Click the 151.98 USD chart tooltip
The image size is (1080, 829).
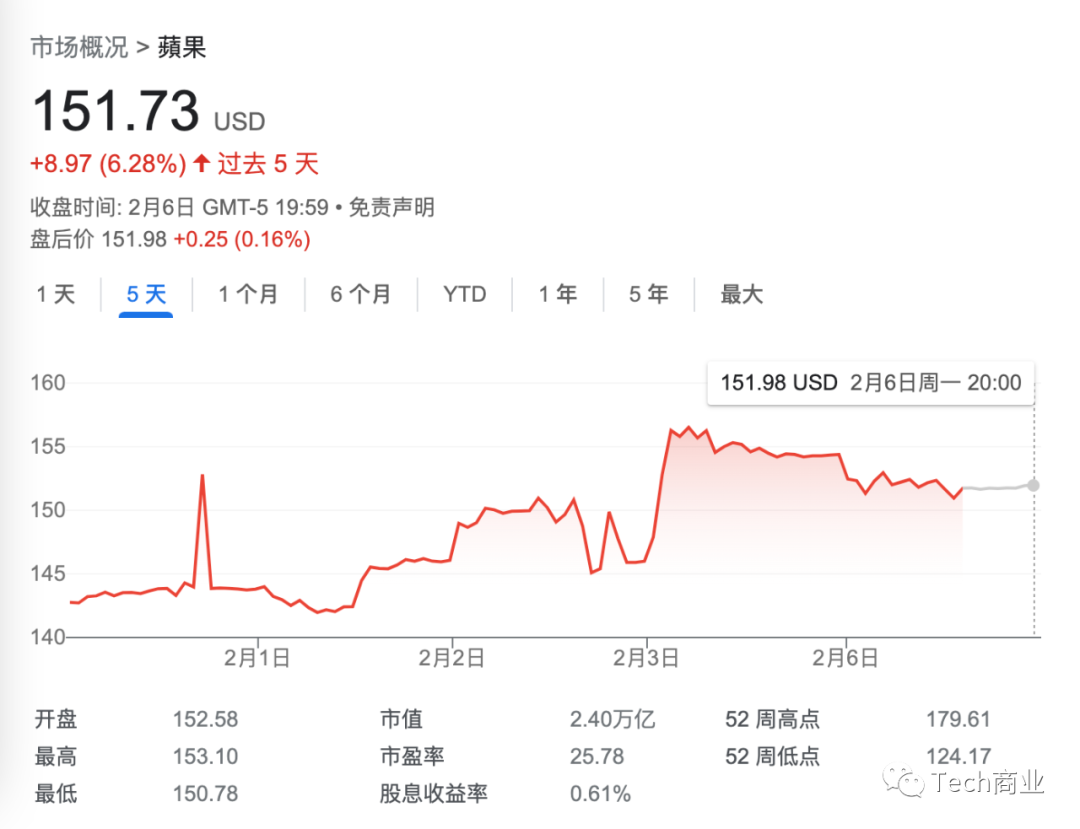pyautogui.click(x=871, y=383)
